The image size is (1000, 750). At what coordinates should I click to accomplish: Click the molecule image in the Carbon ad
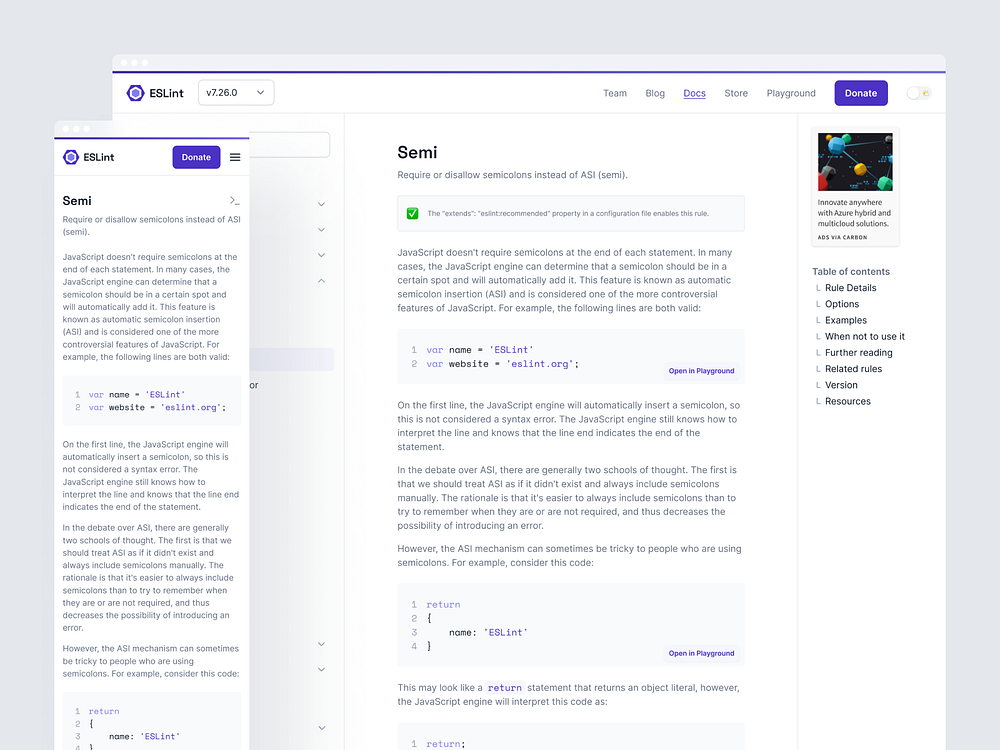pyautogui.click(x=854, y=161)
